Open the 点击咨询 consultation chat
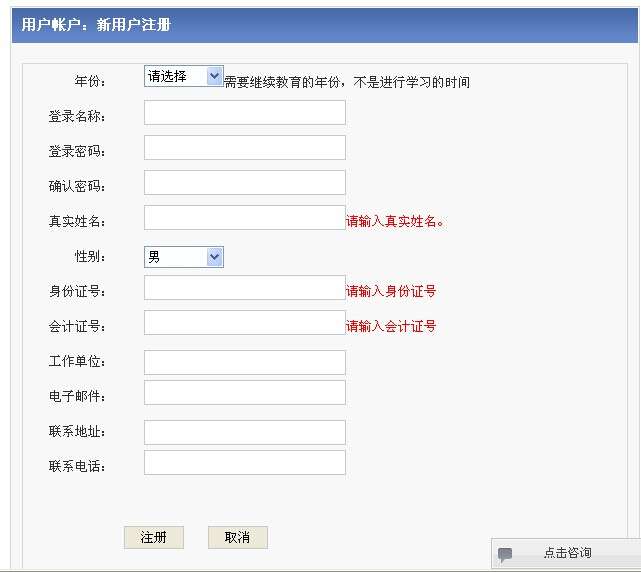This screenshot has height=572, width=641. 567,553
